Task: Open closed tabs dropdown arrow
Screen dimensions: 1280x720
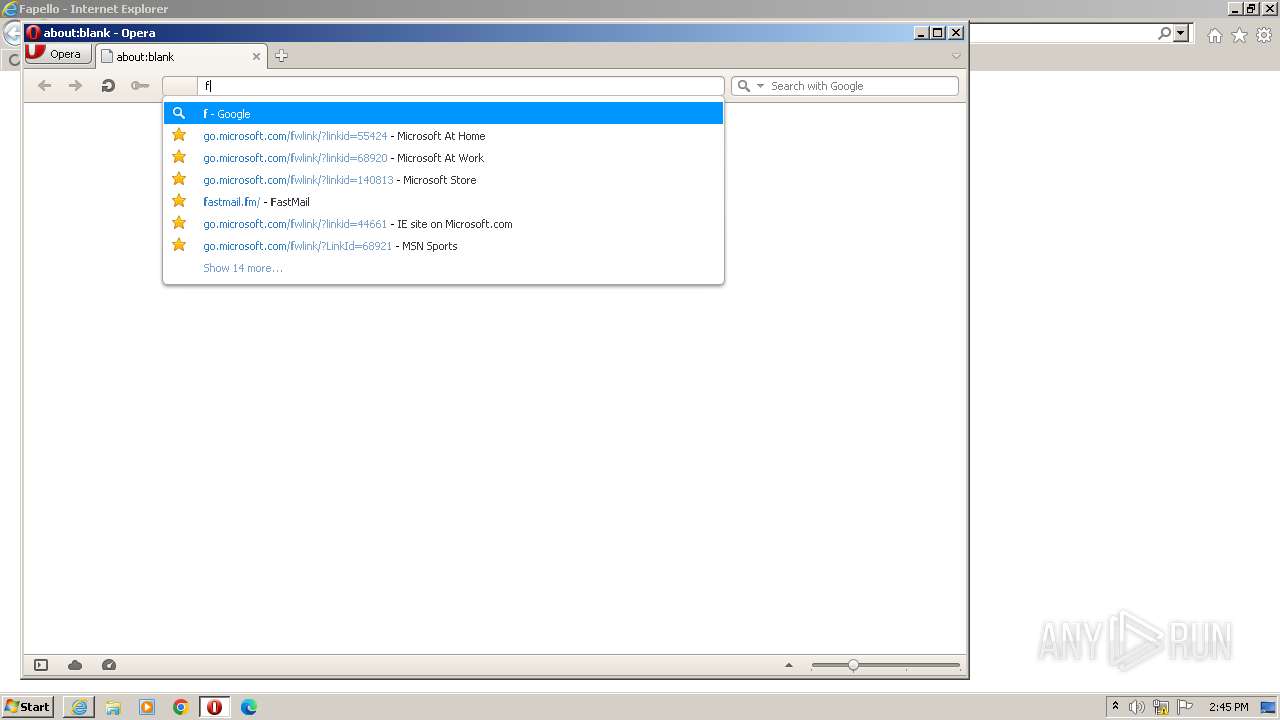Action: [x=956, y=56]
